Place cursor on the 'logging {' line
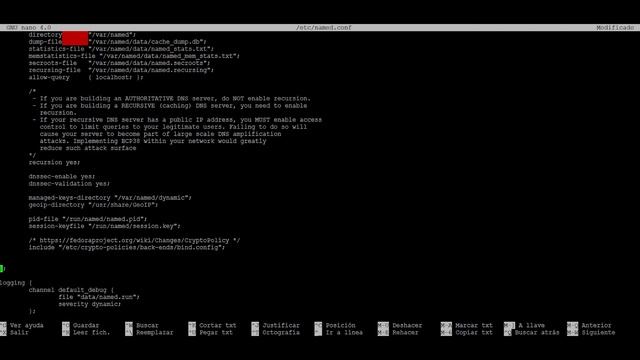The width and height of the screenshot is (640, 360). click(16, 283)
